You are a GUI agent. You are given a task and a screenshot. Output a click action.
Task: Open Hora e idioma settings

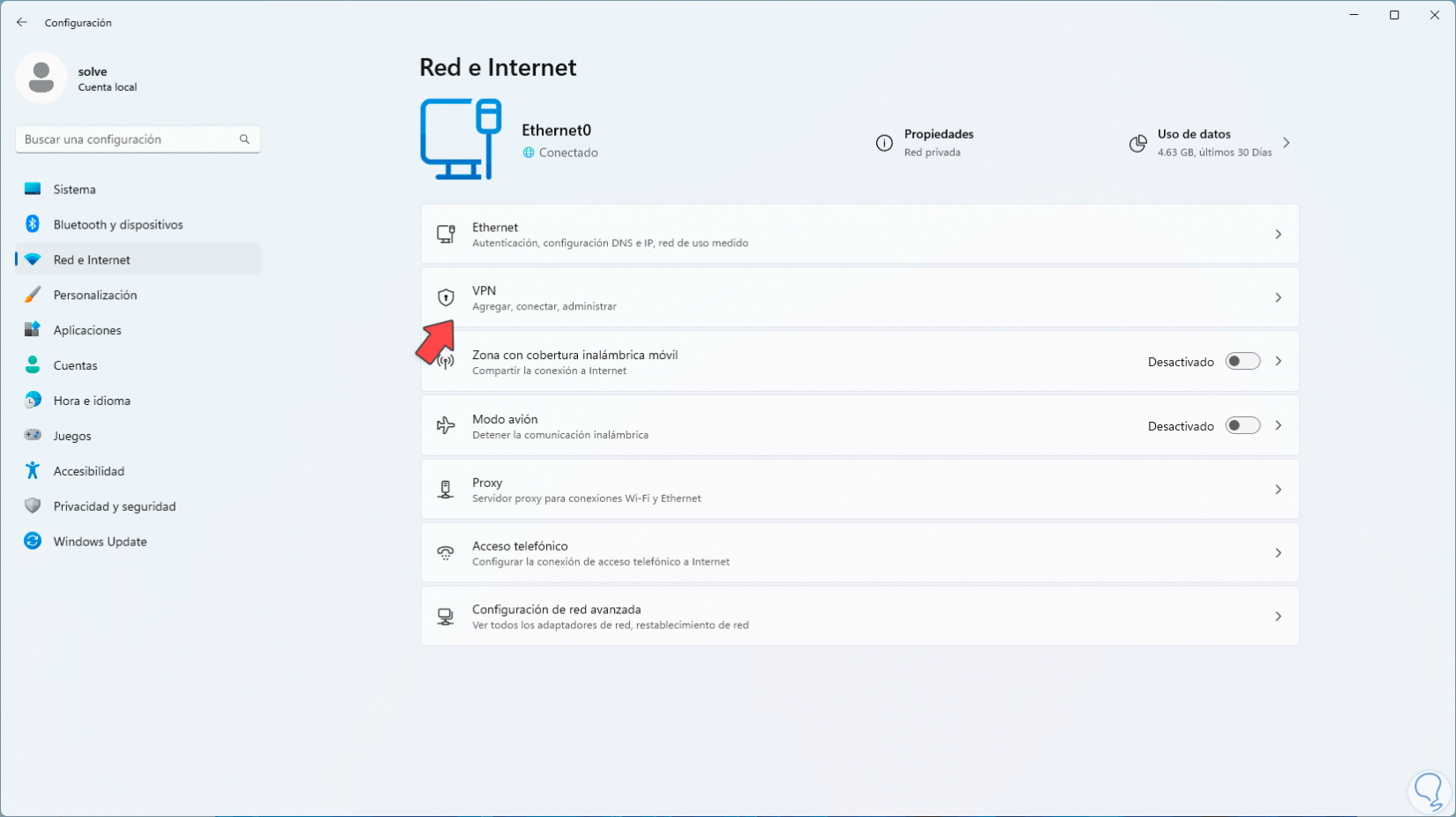(138, 401)
